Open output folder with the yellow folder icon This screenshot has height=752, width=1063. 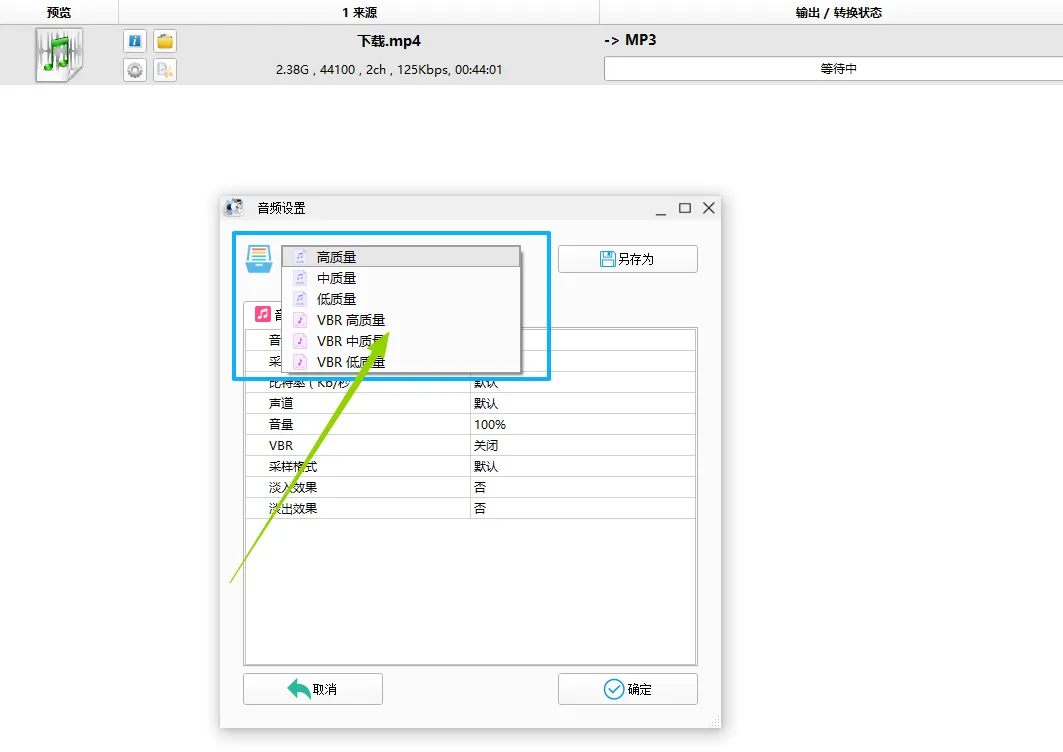(x=165, y=41)
